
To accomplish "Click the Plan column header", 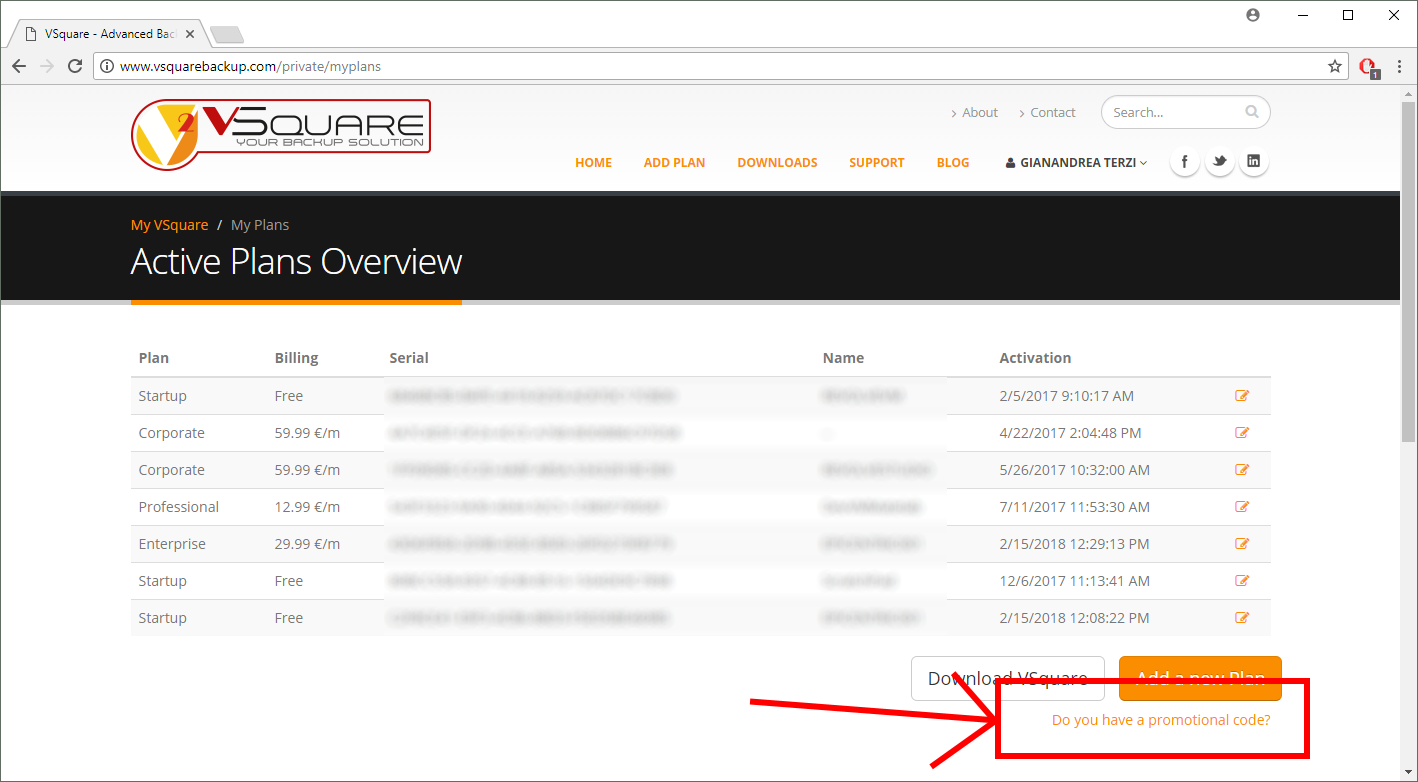I will [x=154, y=358].
